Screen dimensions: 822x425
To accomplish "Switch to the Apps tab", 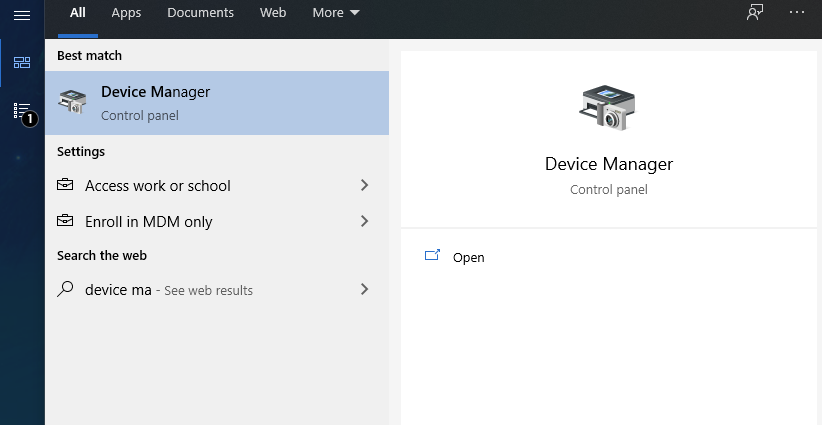I will pos(126,13).
